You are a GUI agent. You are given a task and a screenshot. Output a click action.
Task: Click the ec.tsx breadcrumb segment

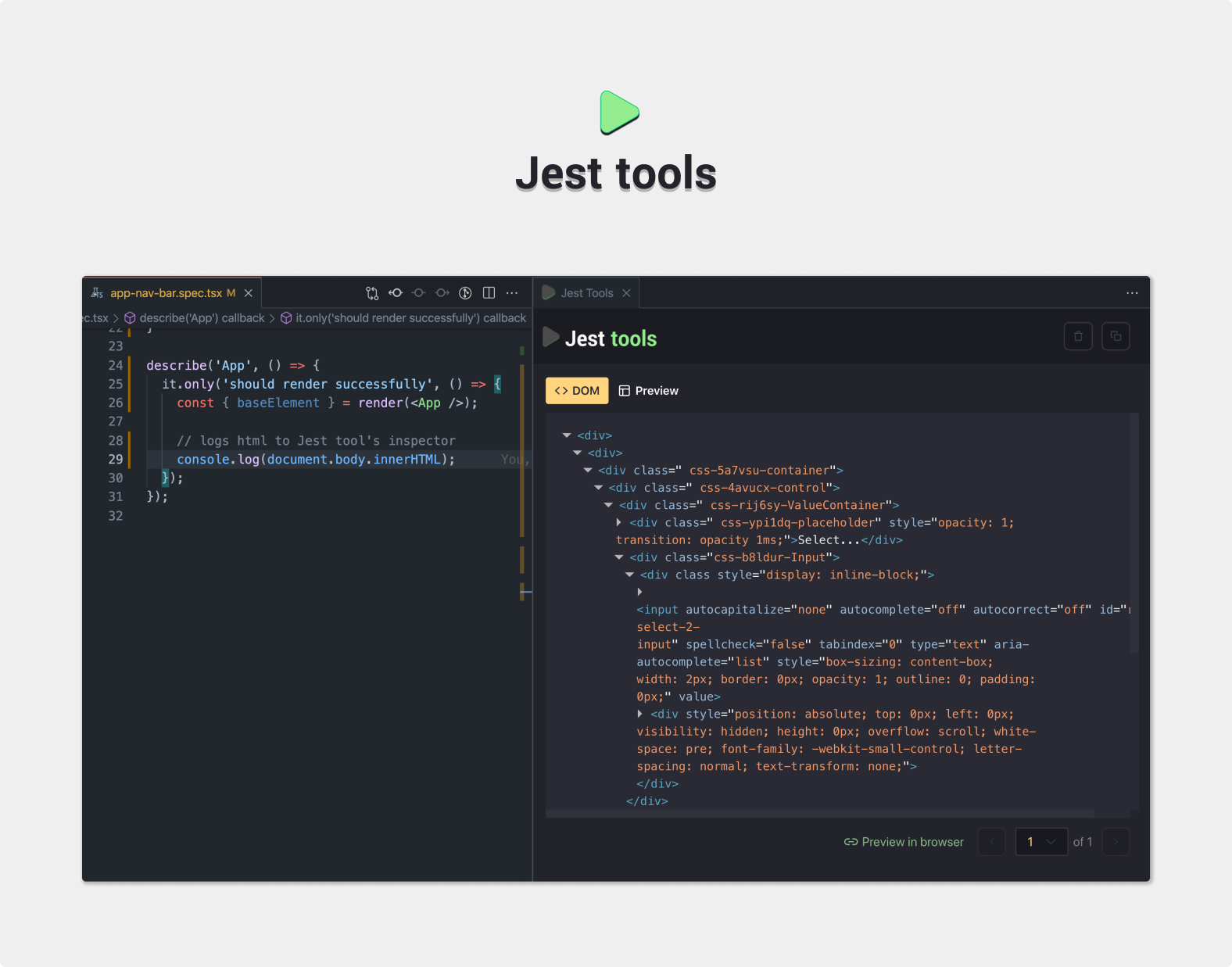point(95,318)
